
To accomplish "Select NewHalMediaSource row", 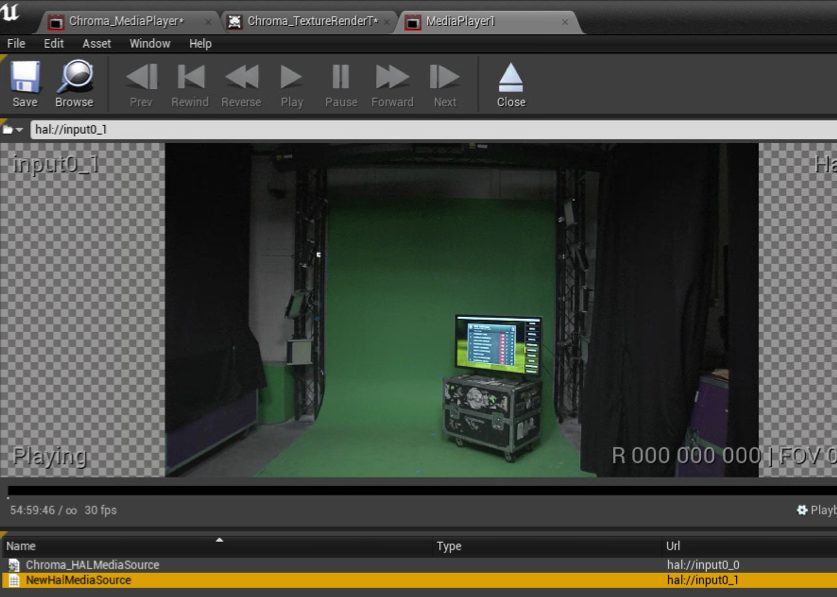I will 420,580.
